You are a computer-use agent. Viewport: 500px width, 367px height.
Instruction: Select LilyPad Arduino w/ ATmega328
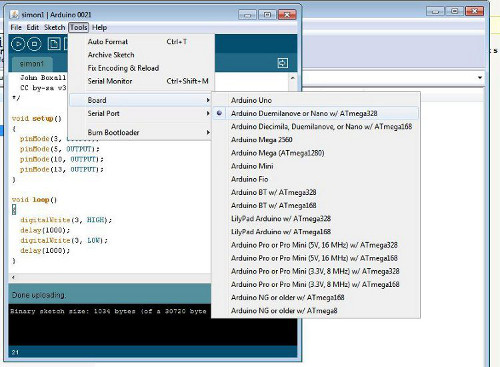click(x=316, y=219)
